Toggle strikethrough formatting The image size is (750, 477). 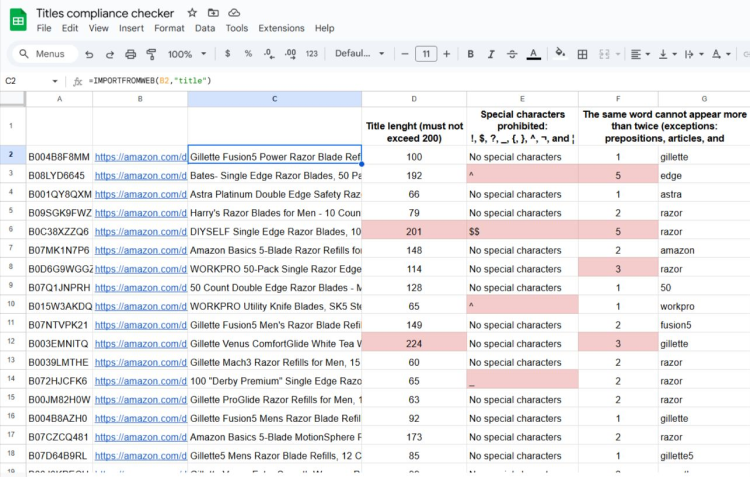[x=512, y=54]
